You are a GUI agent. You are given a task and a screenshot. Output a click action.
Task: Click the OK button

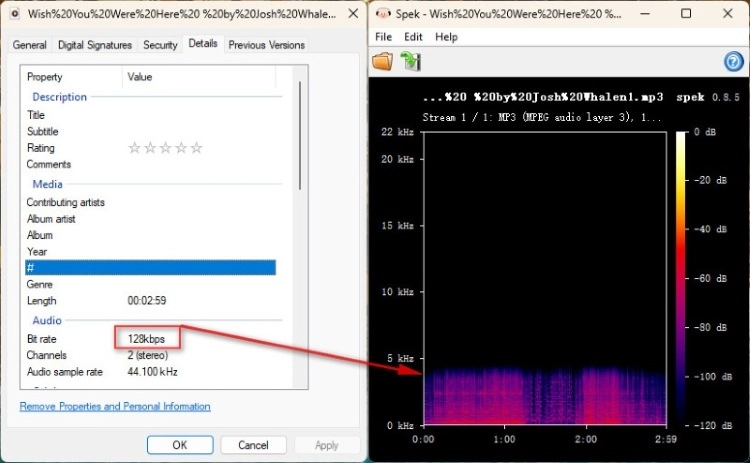(x=180, y=445)
